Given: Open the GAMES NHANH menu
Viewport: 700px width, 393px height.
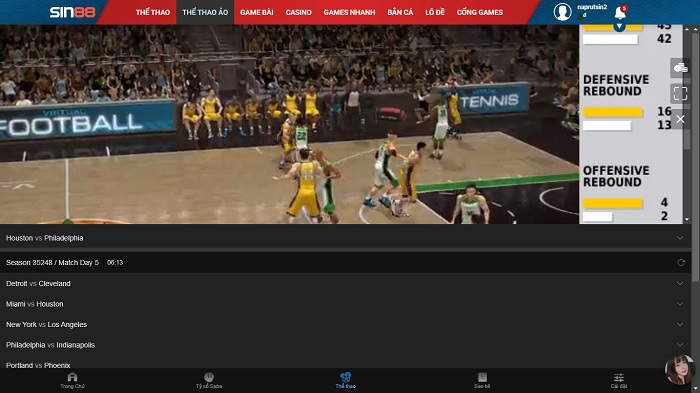Looking at the screenshot, I should pyautogui.click(x=350, y=13).
